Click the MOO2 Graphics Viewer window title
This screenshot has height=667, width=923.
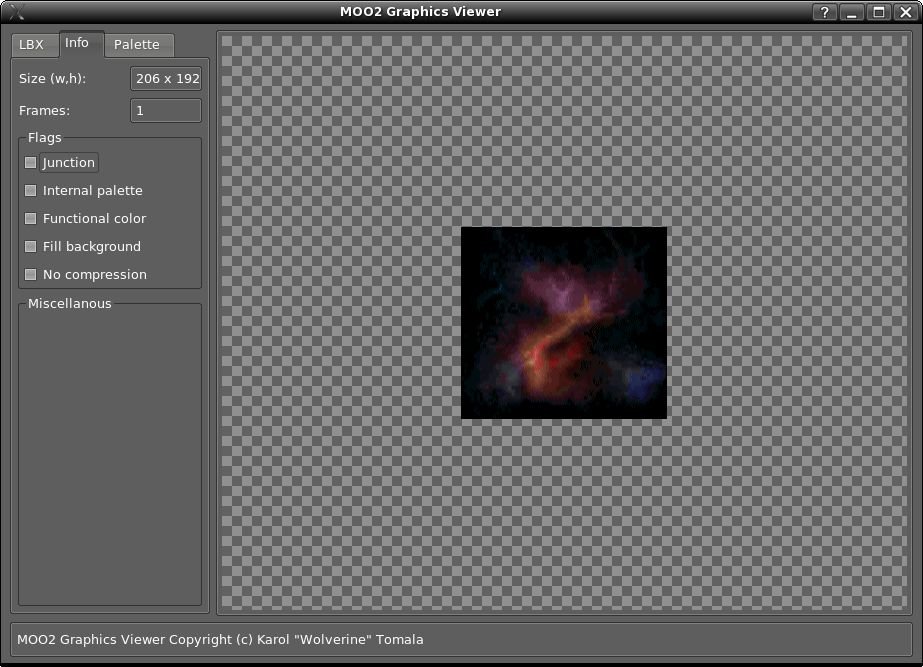(x=420, y=12)
